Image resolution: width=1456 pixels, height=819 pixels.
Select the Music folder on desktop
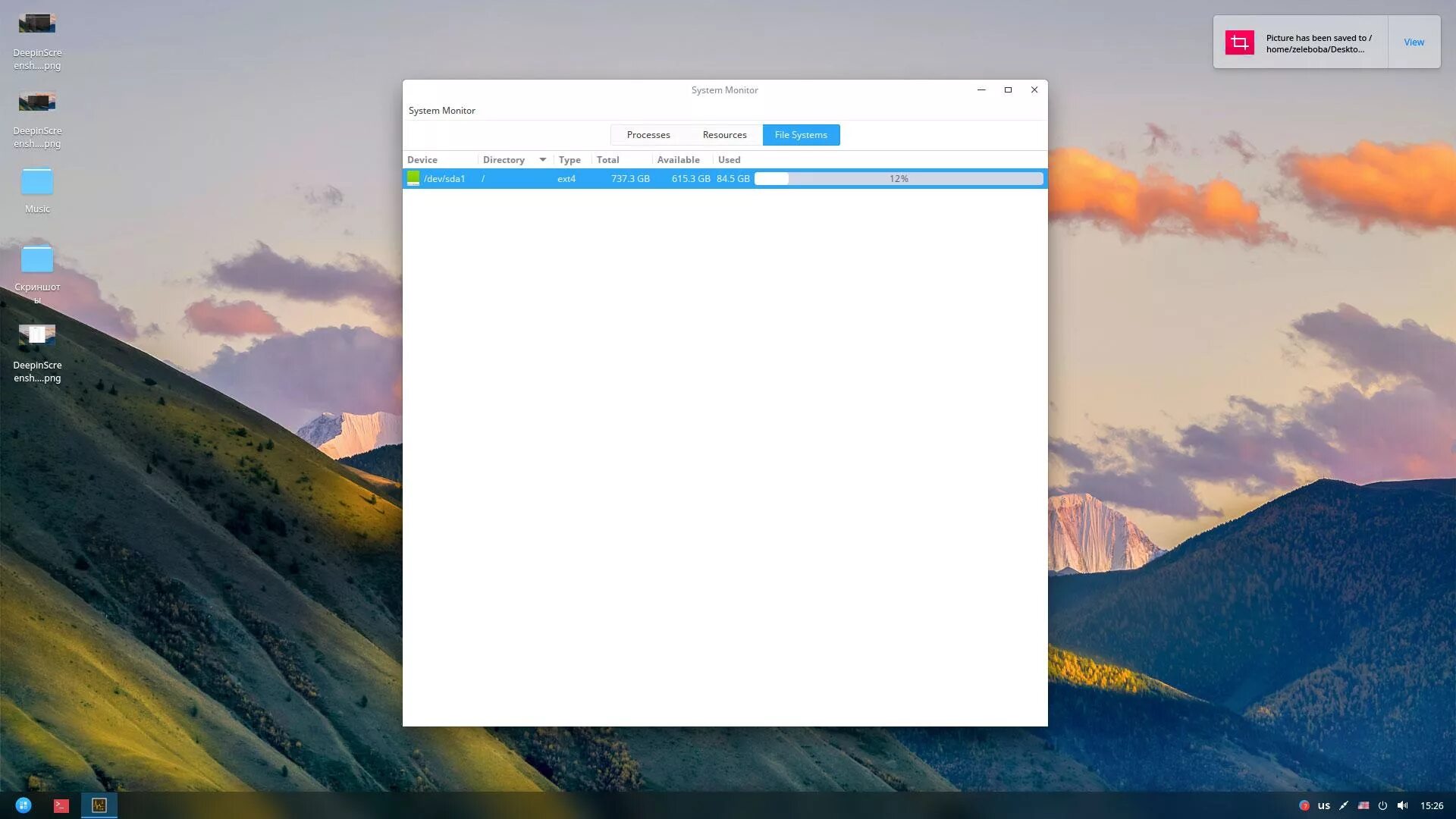pyautogui.click(x=37, y=183)
